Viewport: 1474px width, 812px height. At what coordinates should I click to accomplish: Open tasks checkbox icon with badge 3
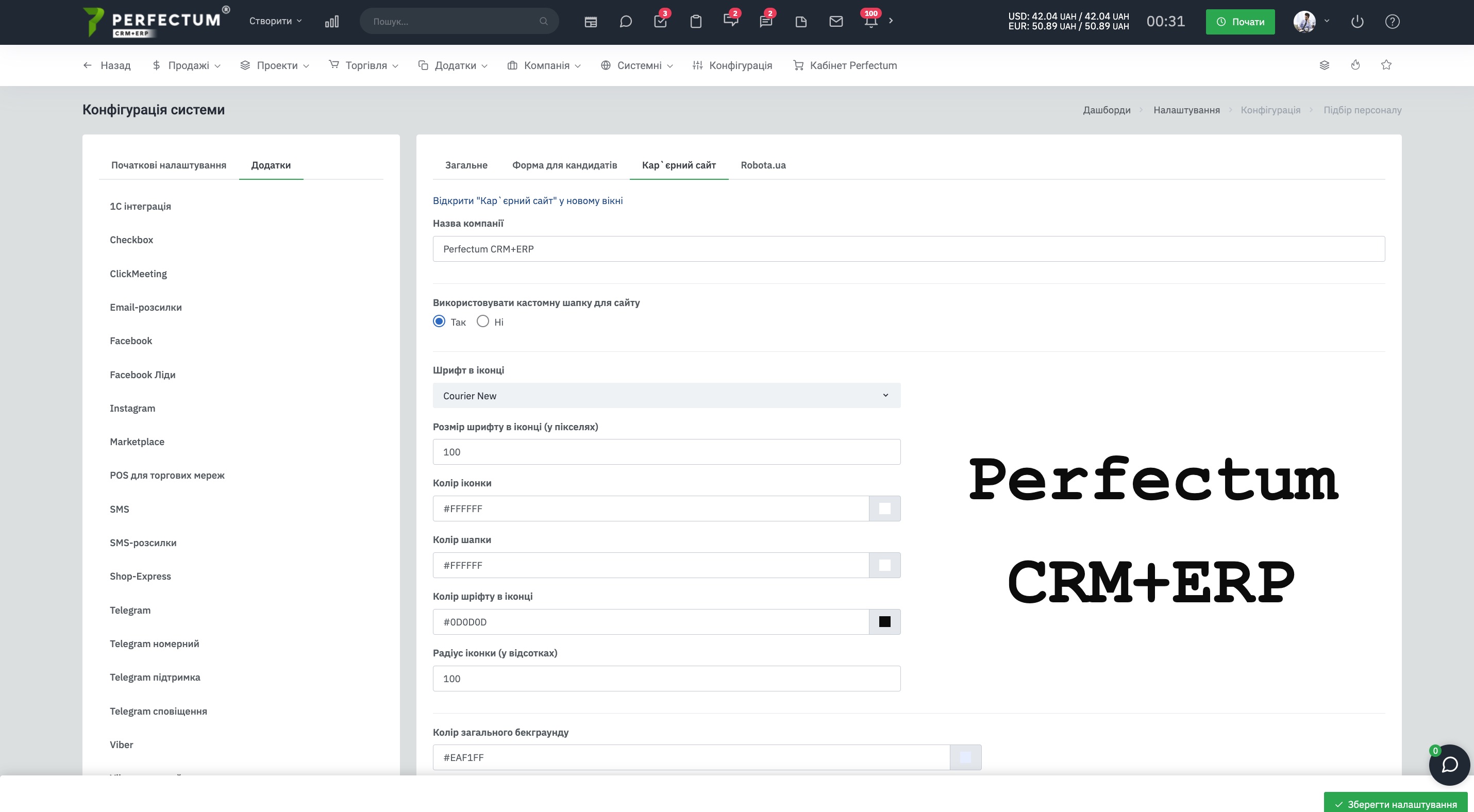(x=661, y=21)
